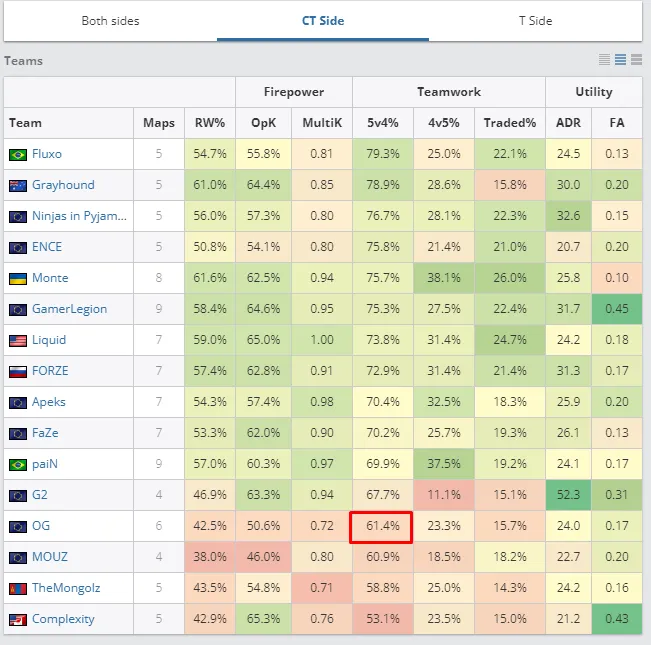Click the Europe flag beside G2

18,496
